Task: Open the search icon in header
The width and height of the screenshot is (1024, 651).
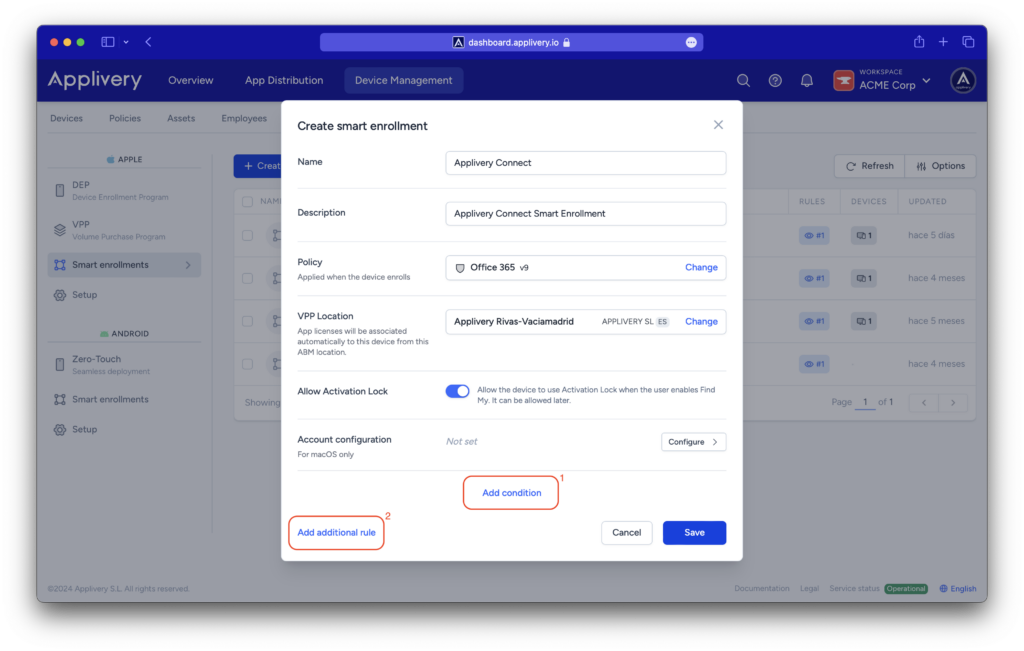Action: [743, 80]
